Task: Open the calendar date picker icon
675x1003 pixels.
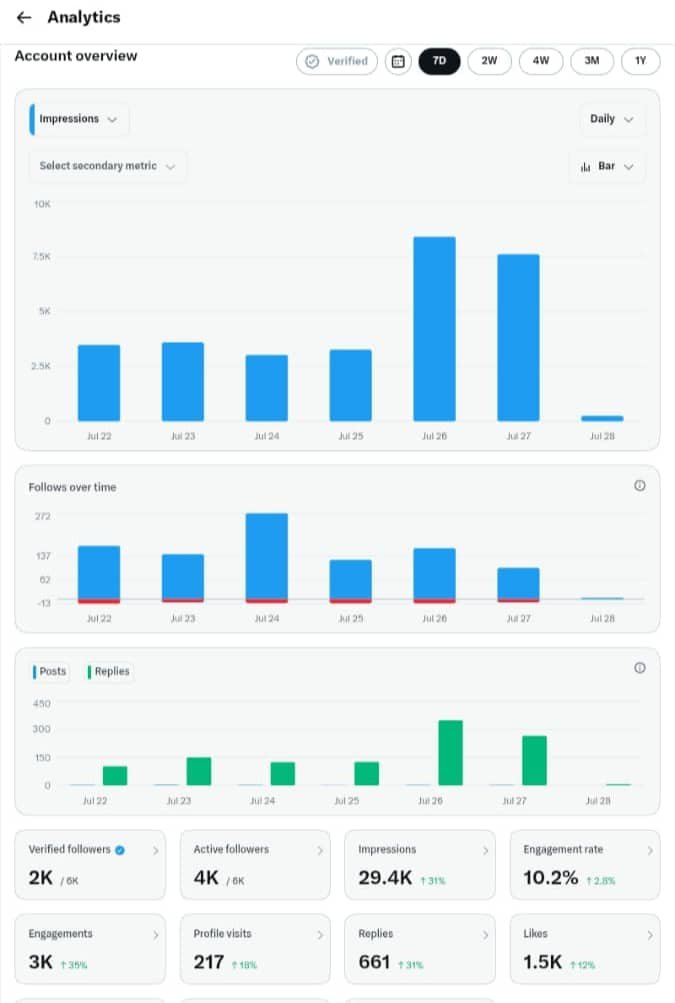Action: 398,61
